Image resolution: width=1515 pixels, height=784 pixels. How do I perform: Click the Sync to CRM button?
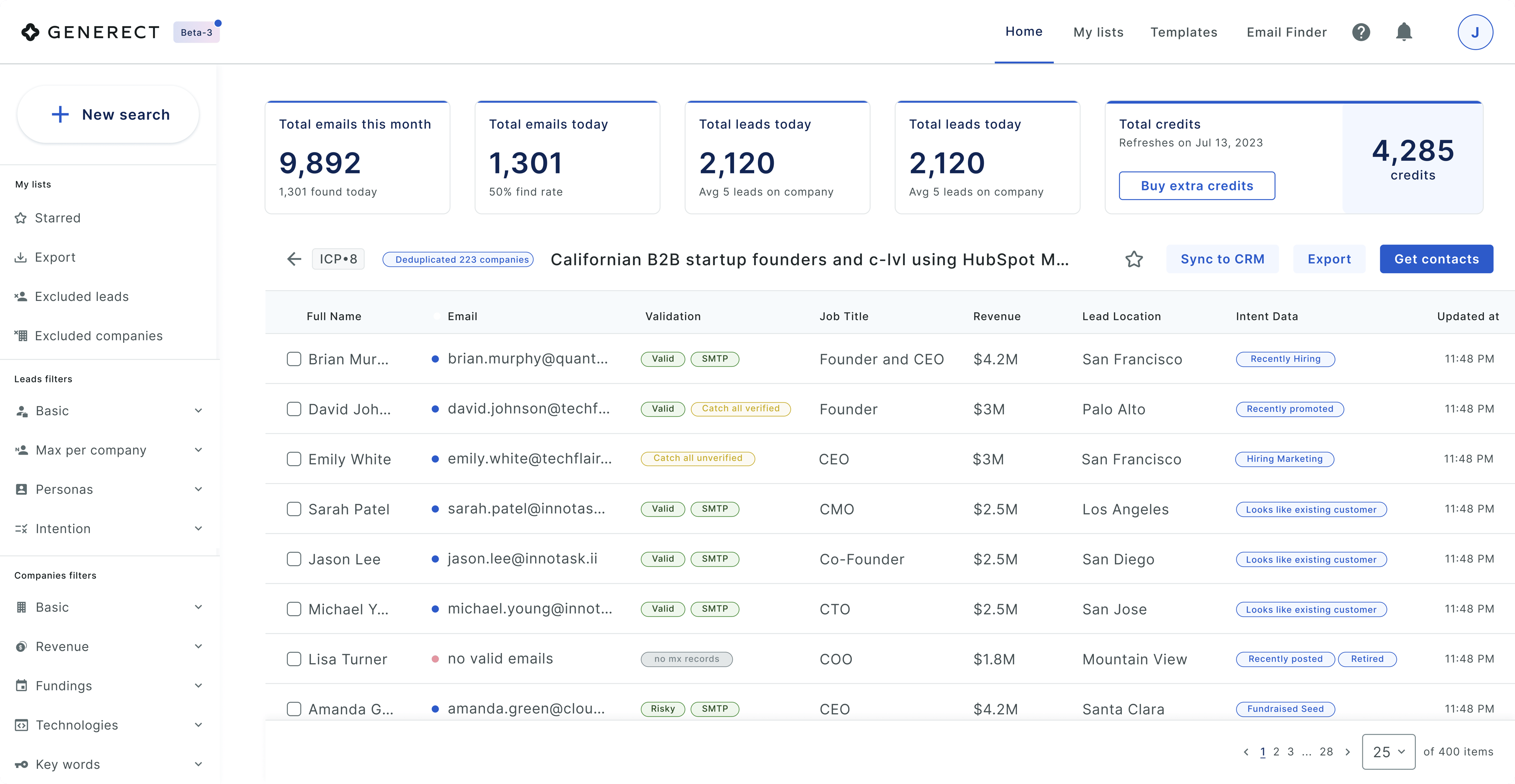click(x=1222, y=259)
